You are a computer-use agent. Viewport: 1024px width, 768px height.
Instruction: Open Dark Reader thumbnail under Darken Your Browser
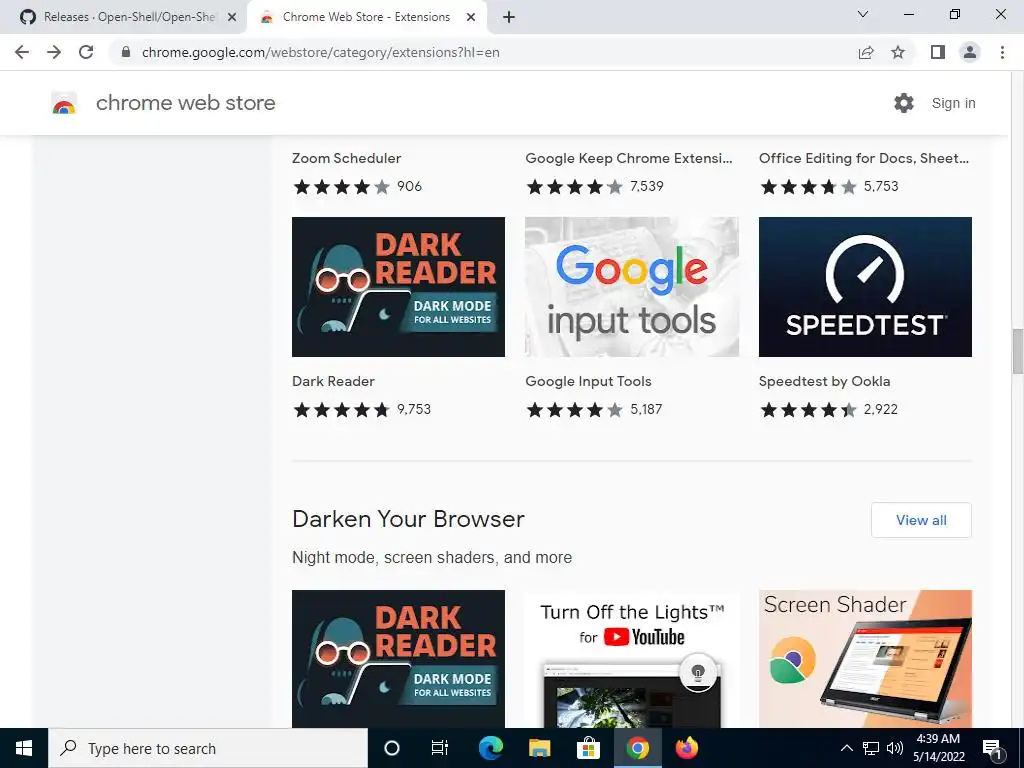coord(398,659)
